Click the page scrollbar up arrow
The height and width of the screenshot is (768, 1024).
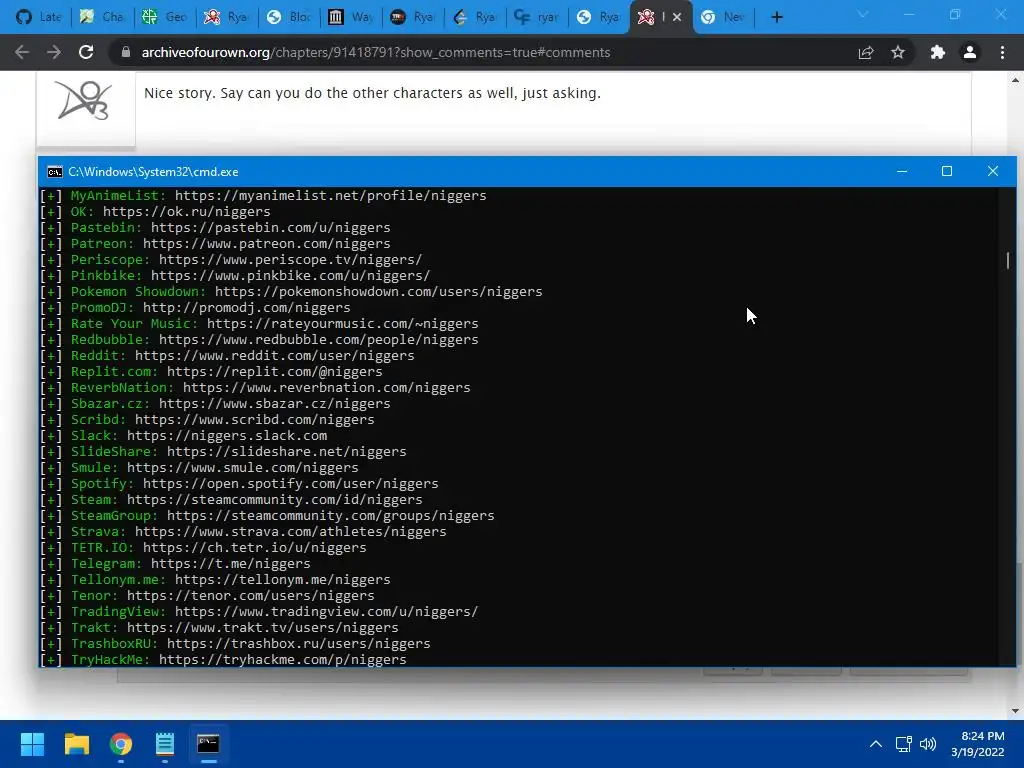click(1015, 80)
